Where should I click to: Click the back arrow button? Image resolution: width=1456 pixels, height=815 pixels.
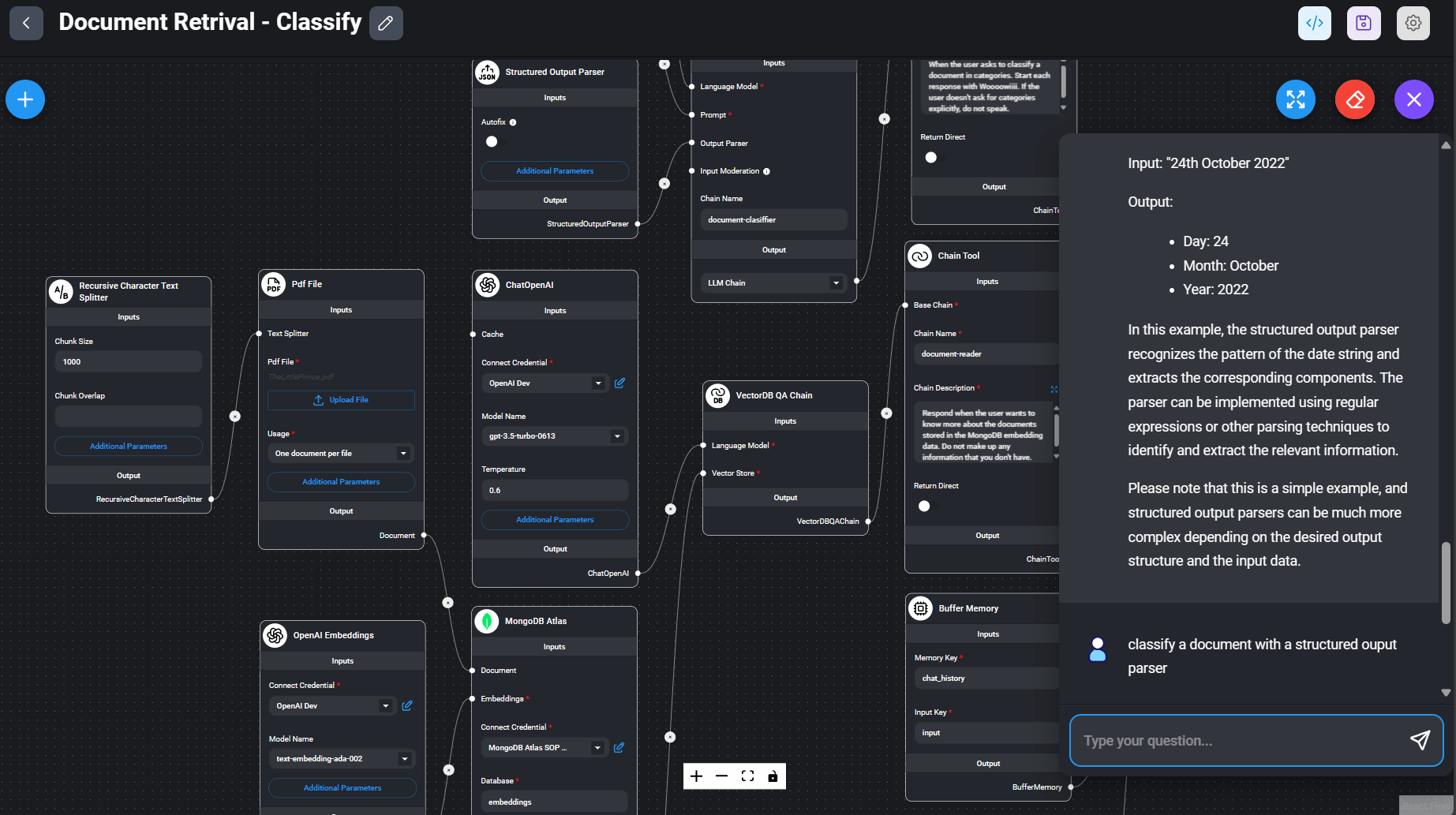point(26,23)
